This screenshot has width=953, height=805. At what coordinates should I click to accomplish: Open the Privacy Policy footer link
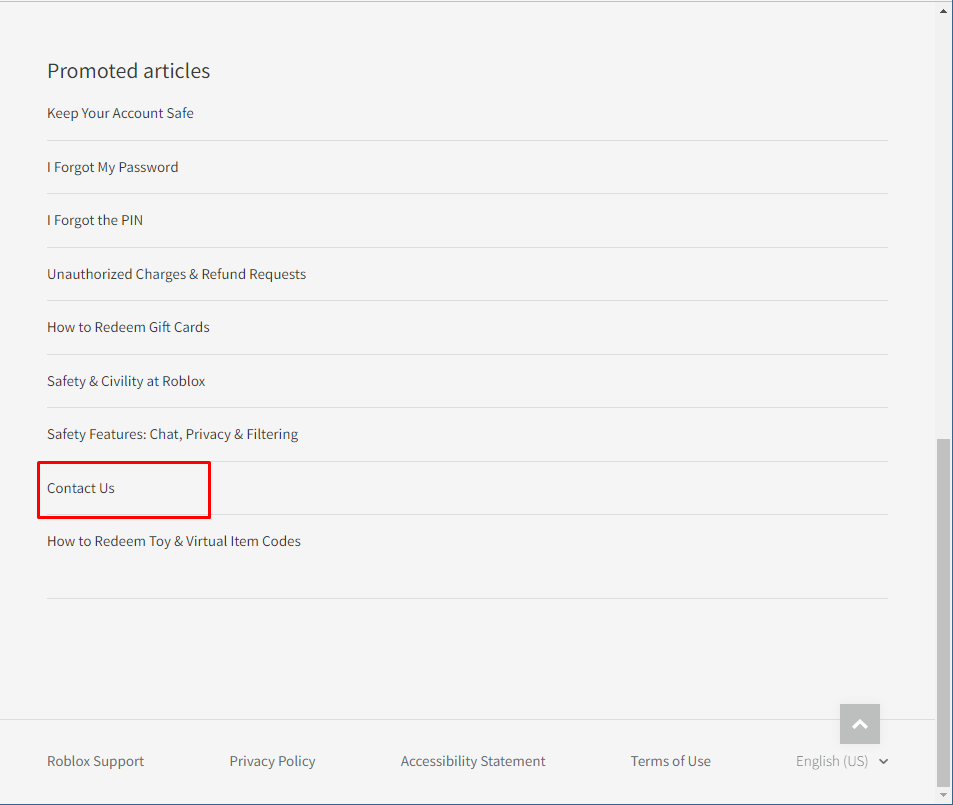[272, 761]
